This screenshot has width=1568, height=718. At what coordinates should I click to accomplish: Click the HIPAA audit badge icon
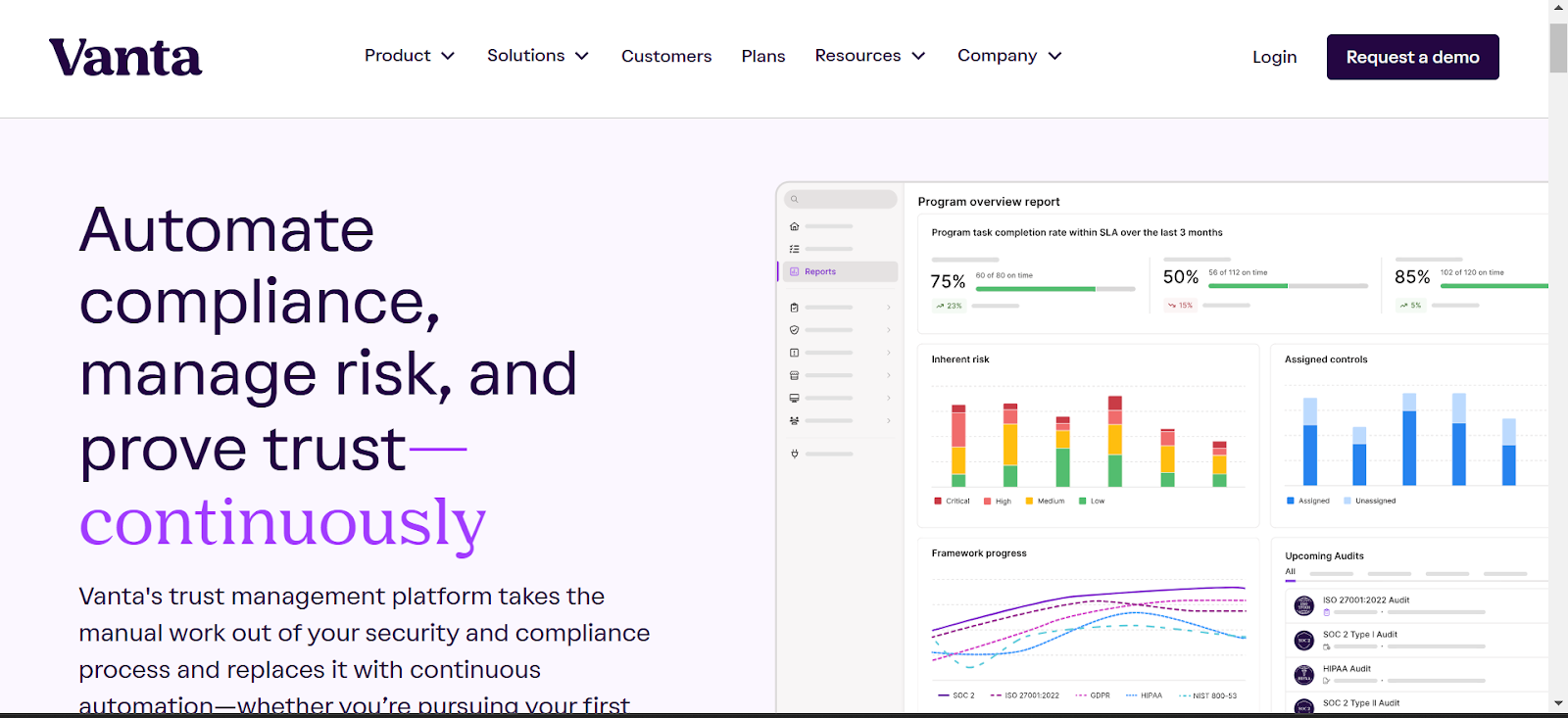[x=1303, y=675]
